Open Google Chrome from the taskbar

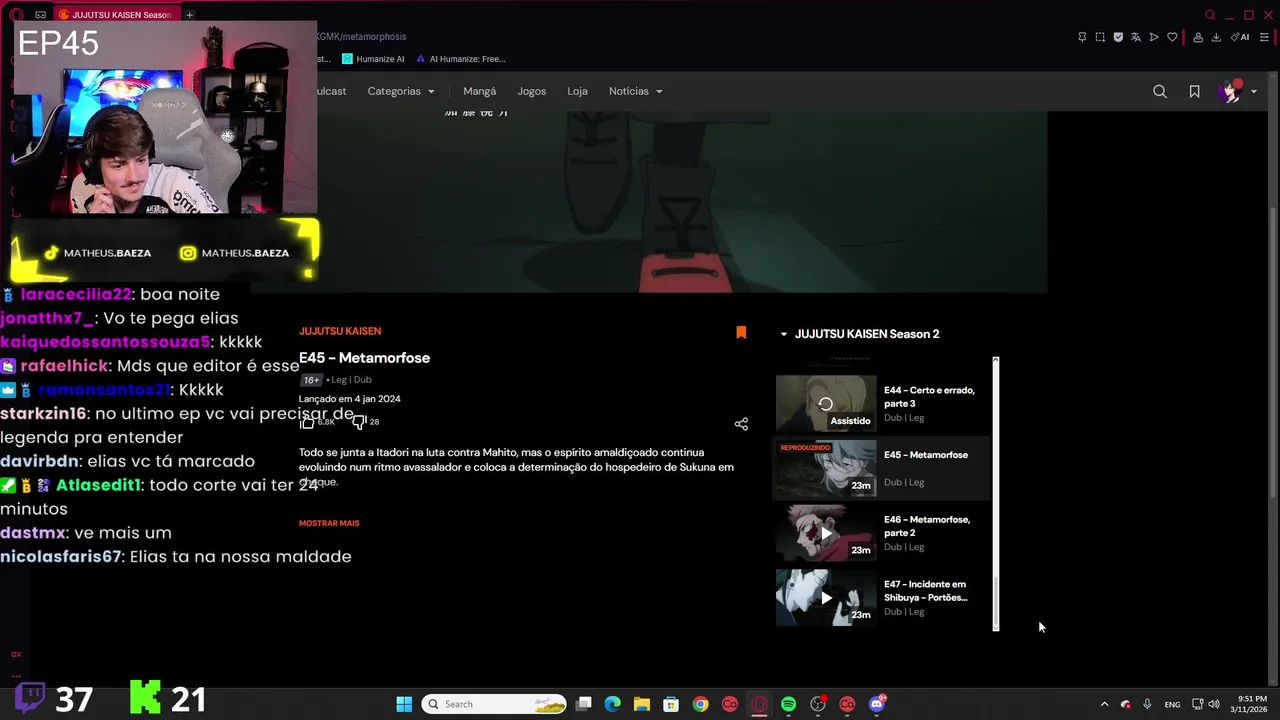click(x=700, y=704)
